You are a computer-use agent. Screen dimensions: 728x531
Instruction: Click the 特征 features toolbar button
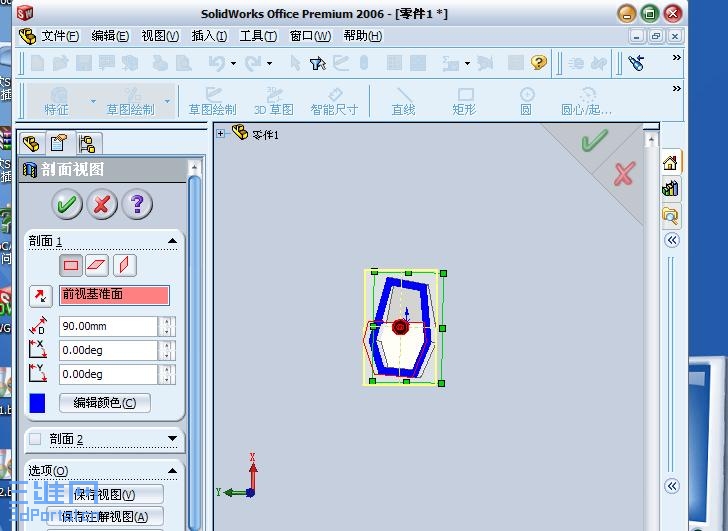point(57,101)
